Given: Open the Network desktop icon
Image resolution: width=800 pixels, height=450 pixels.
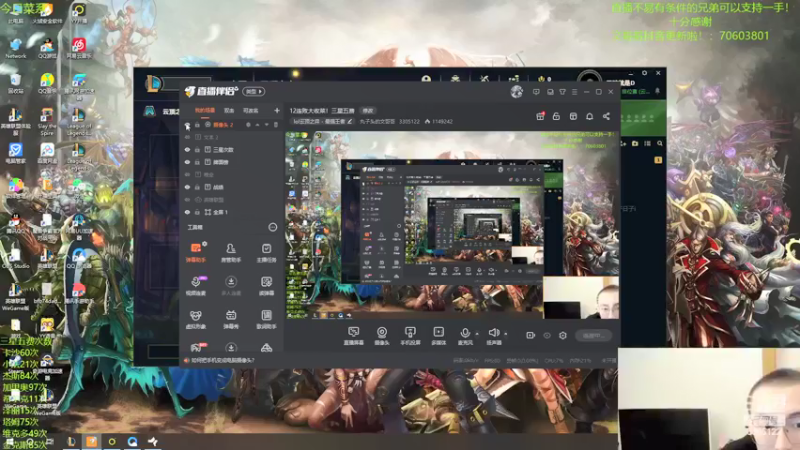Looking at the screenshot, I should [x=15, y=48].
